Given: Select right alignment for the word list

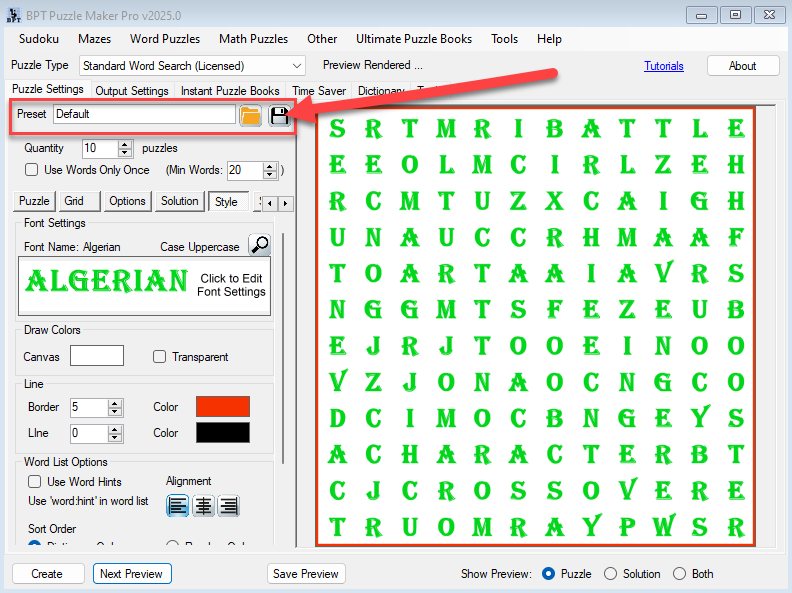Looking at the screenshot, I should [x=229, y=506].
